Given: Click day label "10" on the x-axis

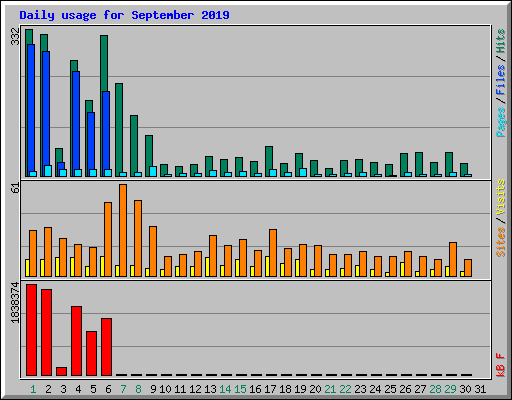Looking at the screenshot, I should pos(165,389).
